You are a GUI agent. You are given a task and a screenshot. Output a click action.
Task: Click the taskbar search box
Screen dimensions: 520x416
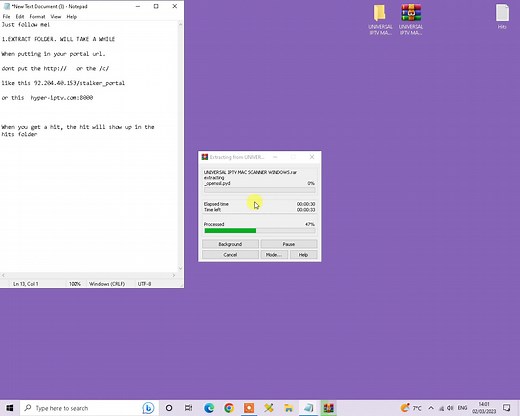coord(88,408)
